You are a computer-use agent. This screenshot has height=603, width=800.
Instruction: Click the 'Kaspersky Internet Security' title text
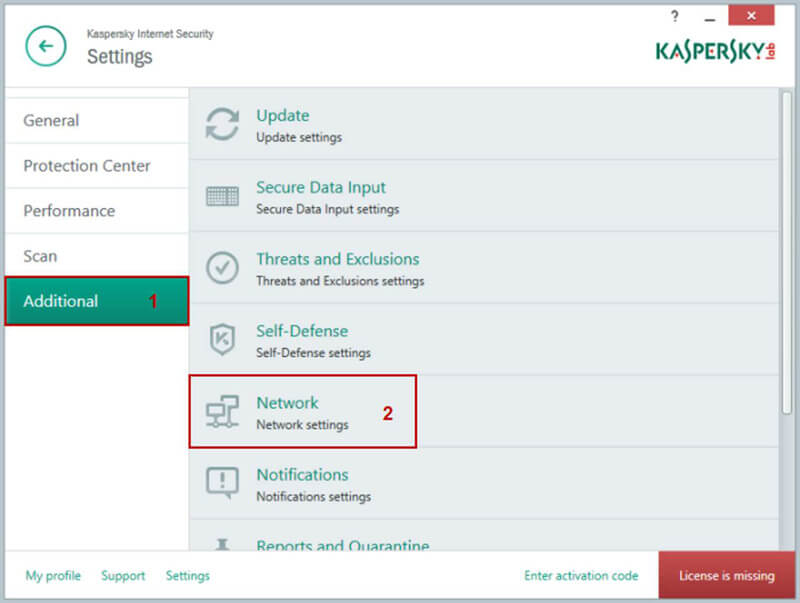(x=150, y=34)
